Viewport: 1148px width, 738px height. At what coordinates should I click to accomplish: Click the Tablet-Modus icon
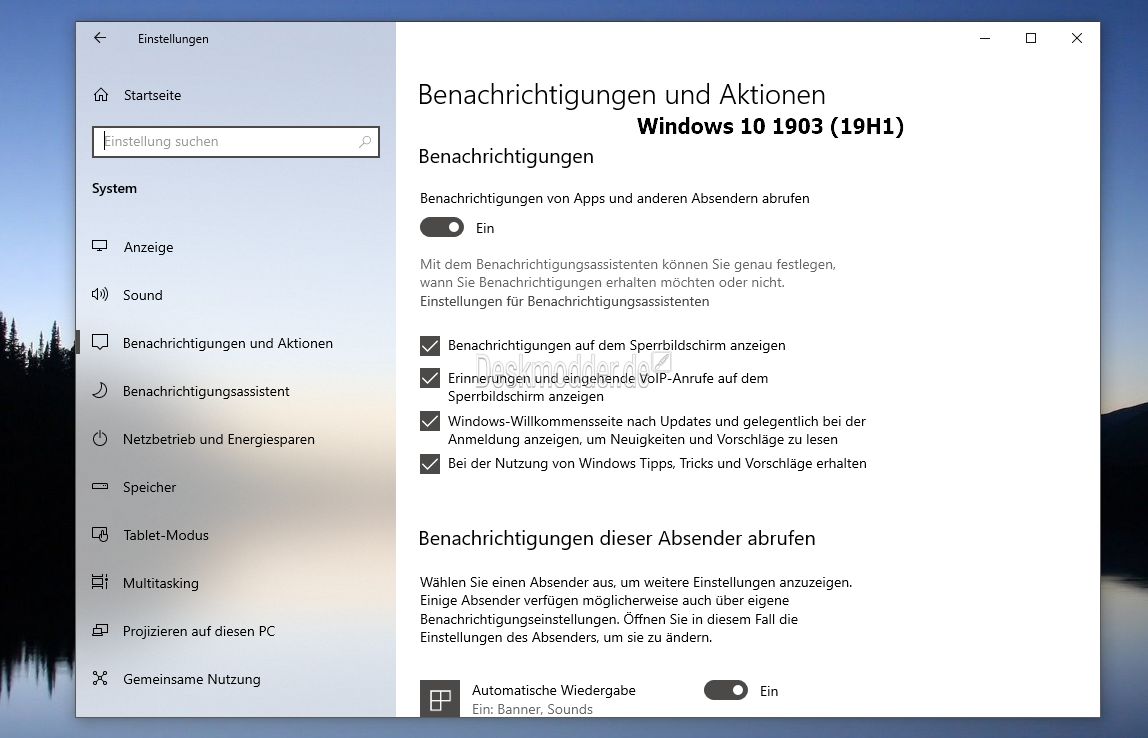[x=100, y=534]
